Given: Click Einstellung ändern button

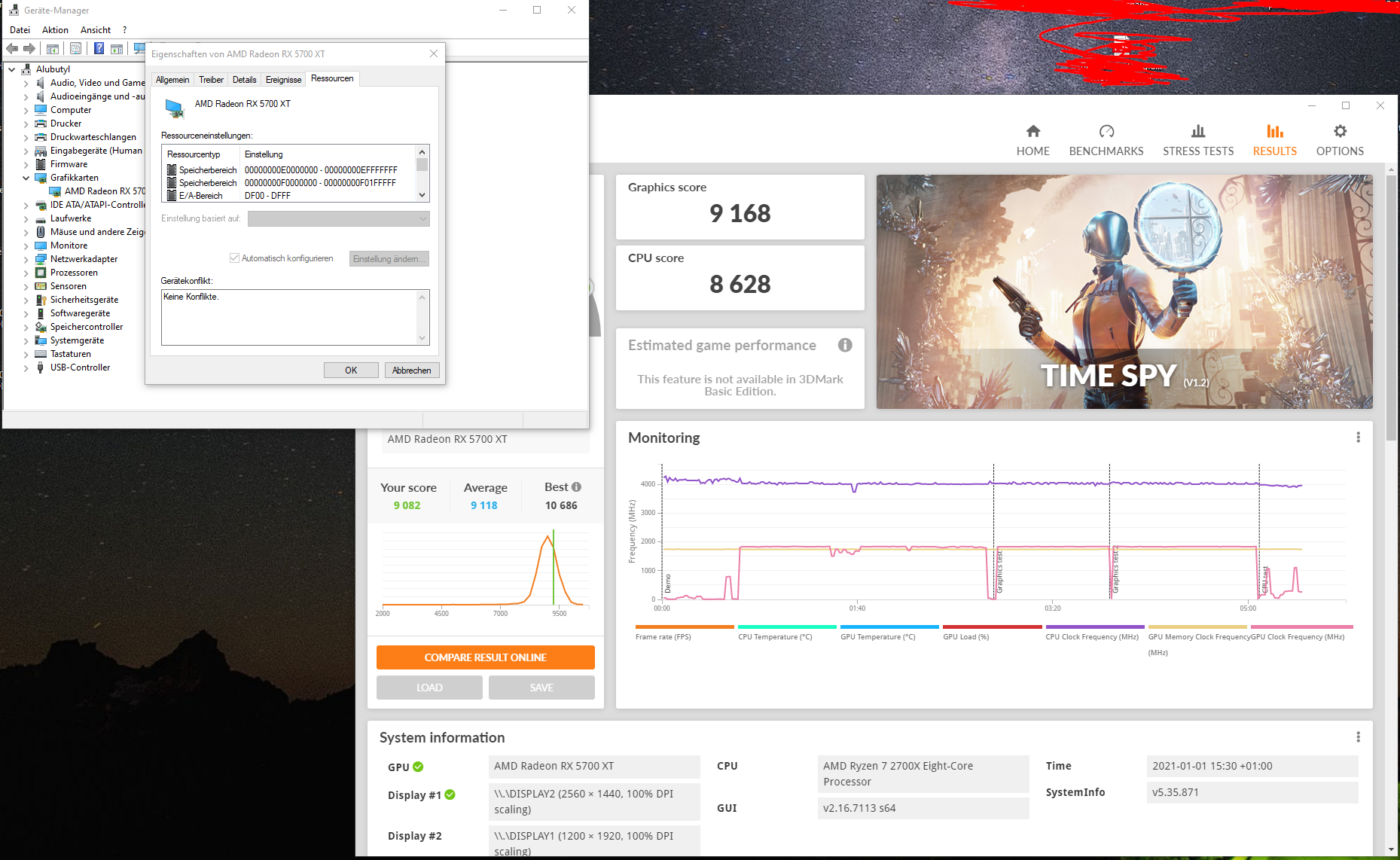Looking at the screenshot, I should [389, 259].
